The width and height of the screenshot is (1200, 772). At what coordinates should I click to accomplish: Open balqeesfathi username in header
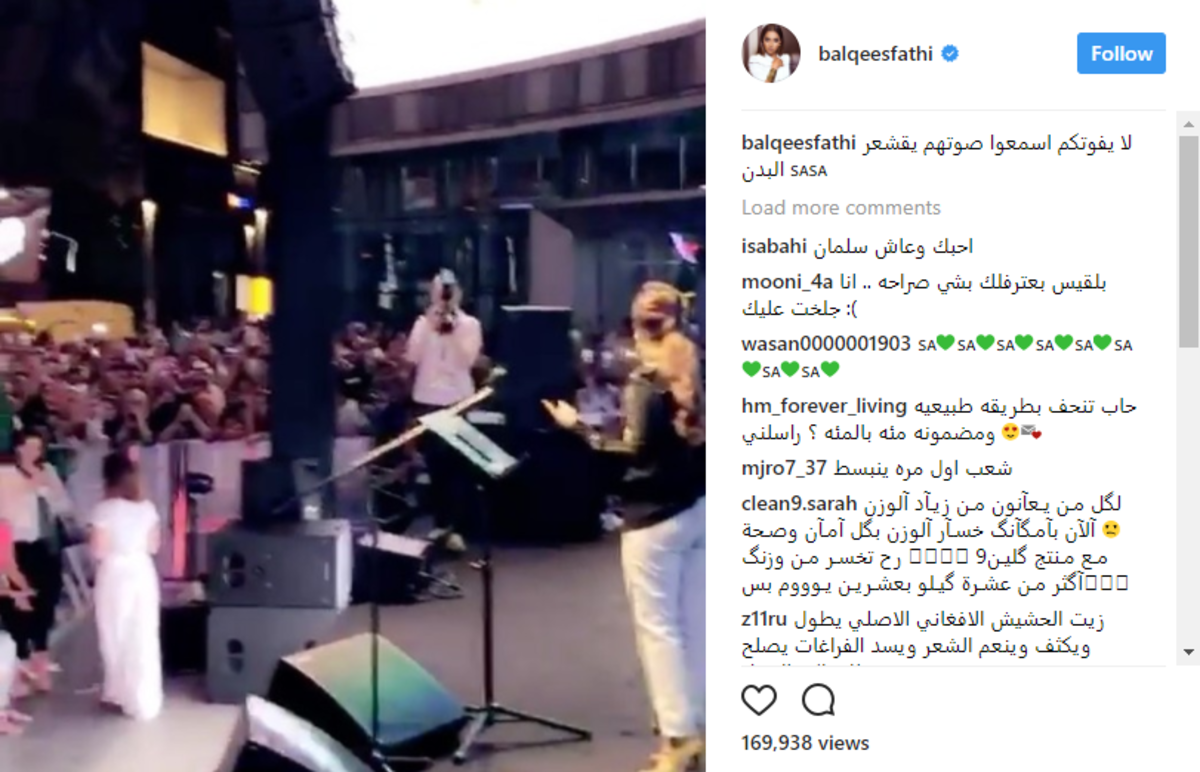(875, 54)
